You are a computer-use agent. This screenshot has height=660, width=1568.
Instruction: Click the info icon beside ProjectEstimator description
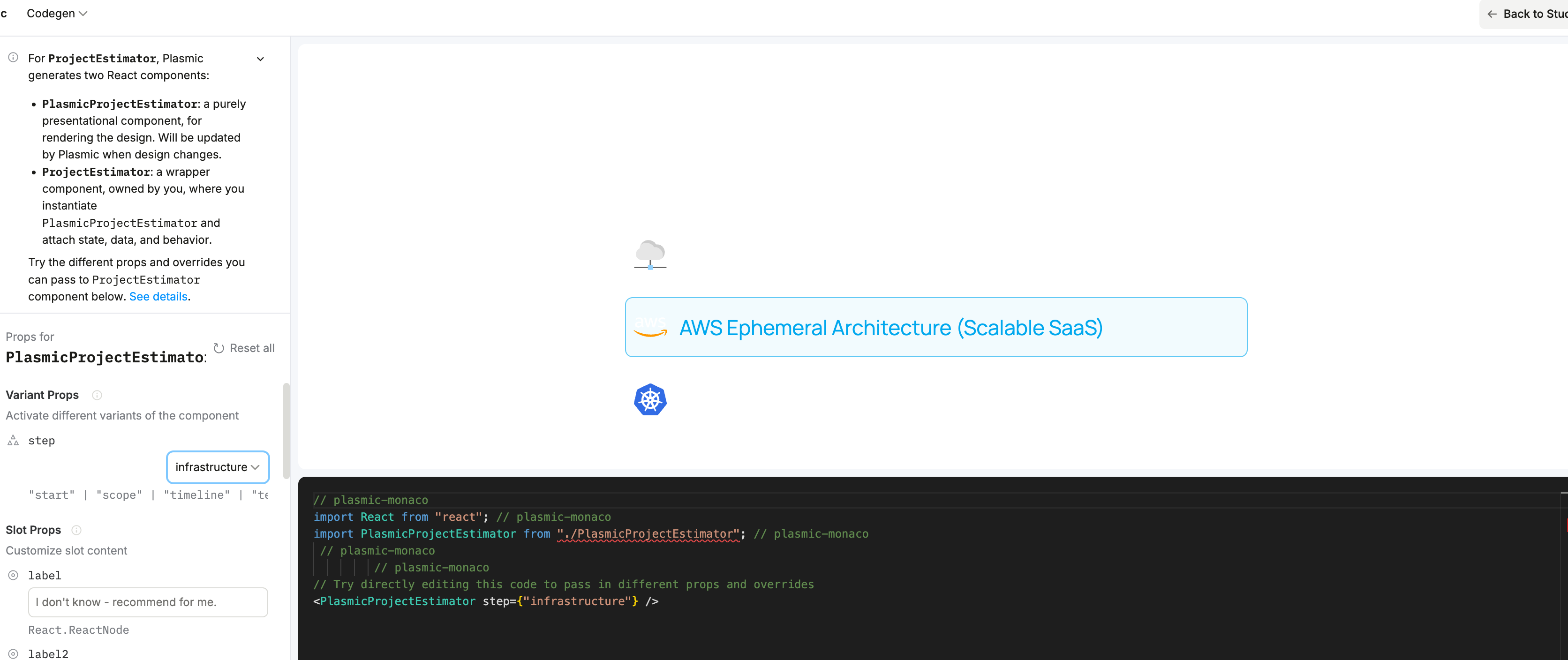click(13, 58)
